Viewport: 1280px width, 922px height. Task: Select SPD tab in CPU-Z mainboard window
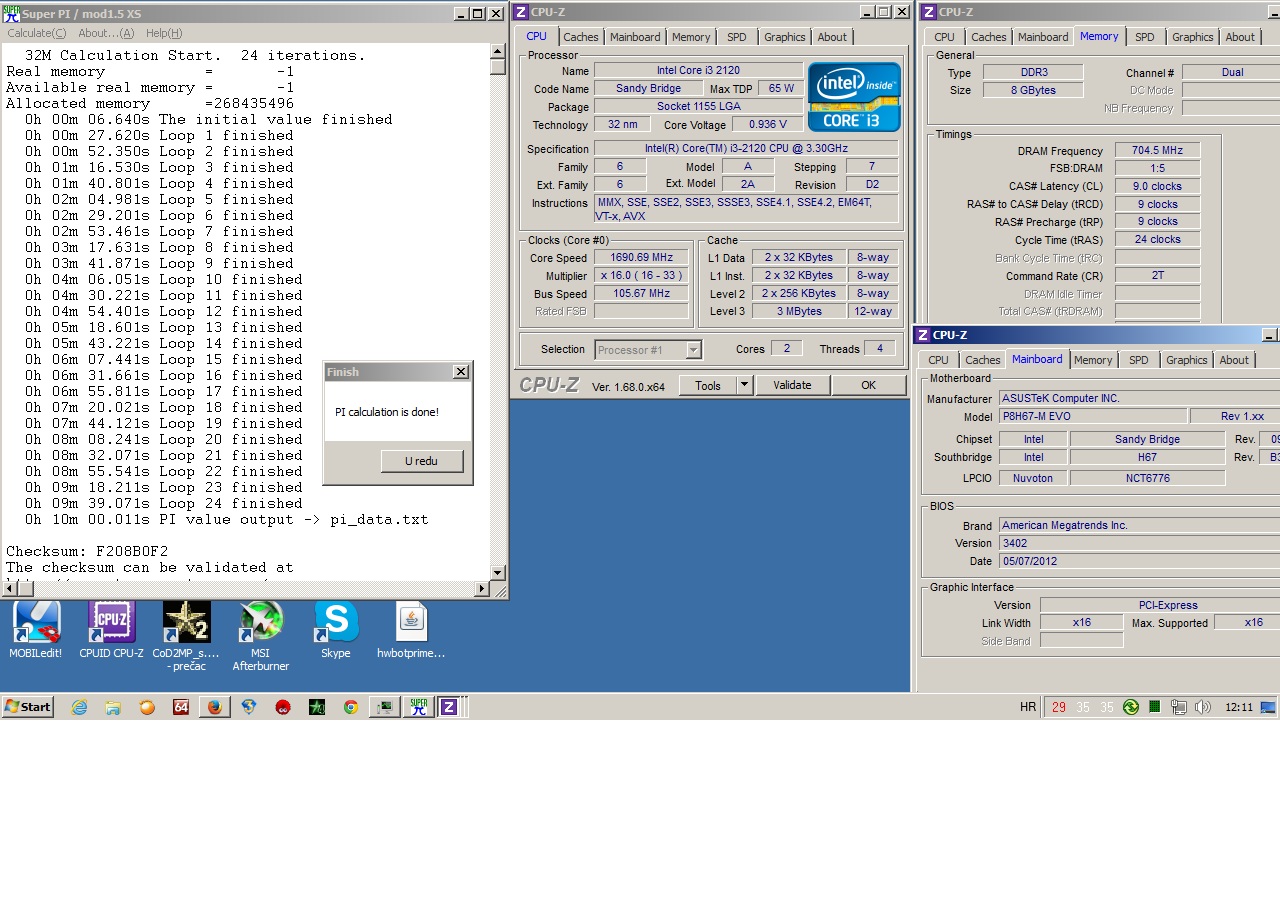click(x=1139, y=360)
